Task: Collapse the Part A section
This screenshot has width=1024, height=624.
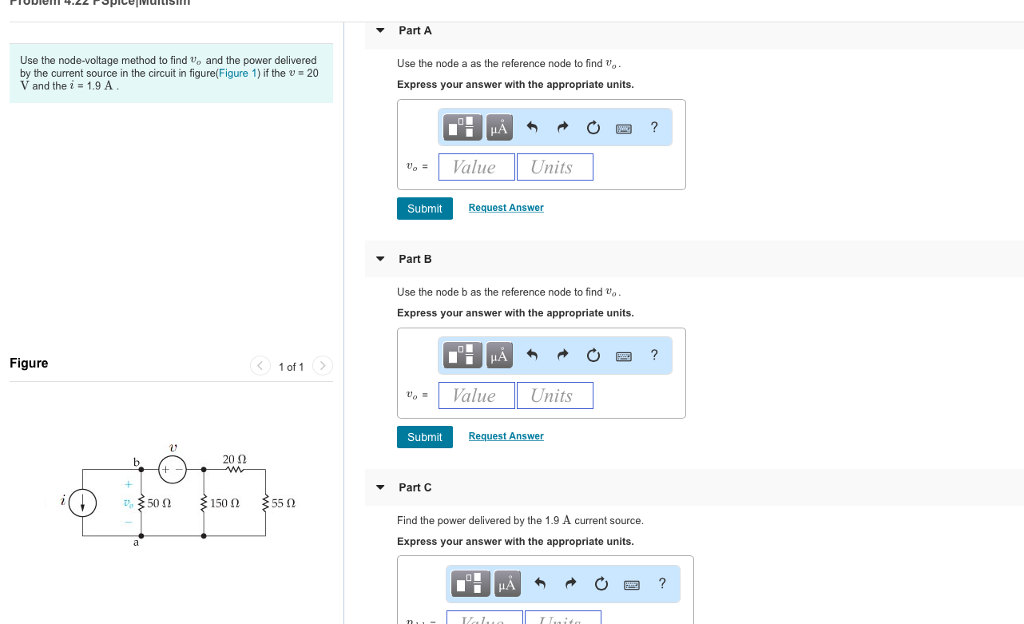Action: (380, 30)
